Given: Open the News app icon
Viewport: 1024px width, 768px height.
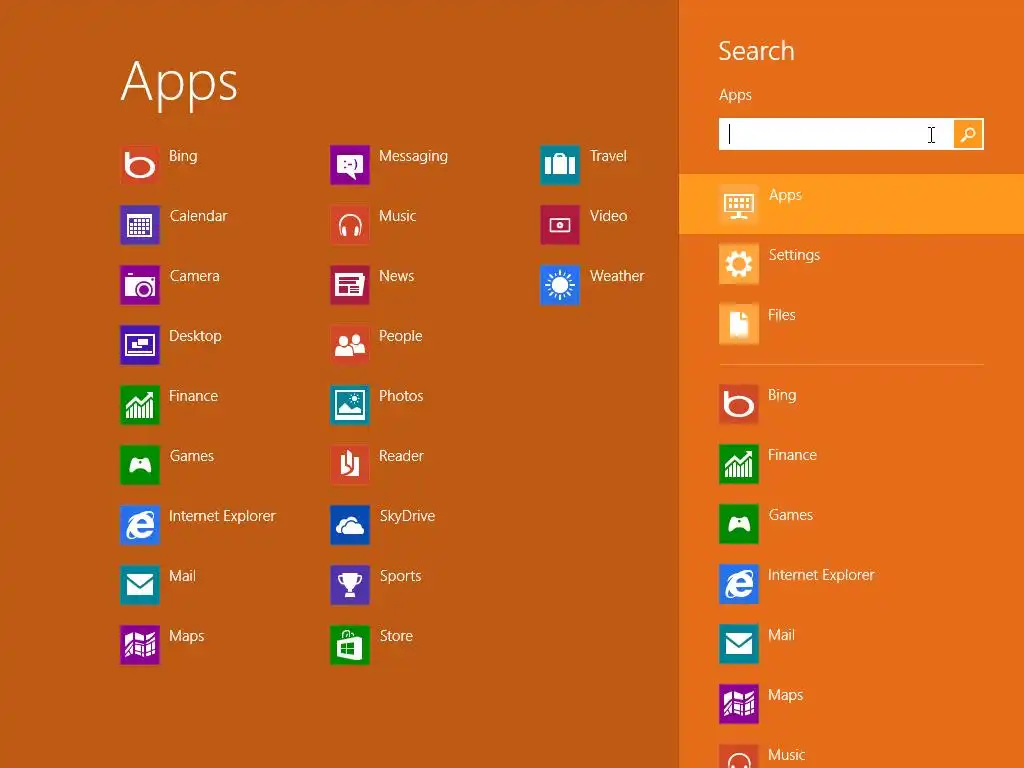Looking at the screenshot, I should [x=350, y=285].
